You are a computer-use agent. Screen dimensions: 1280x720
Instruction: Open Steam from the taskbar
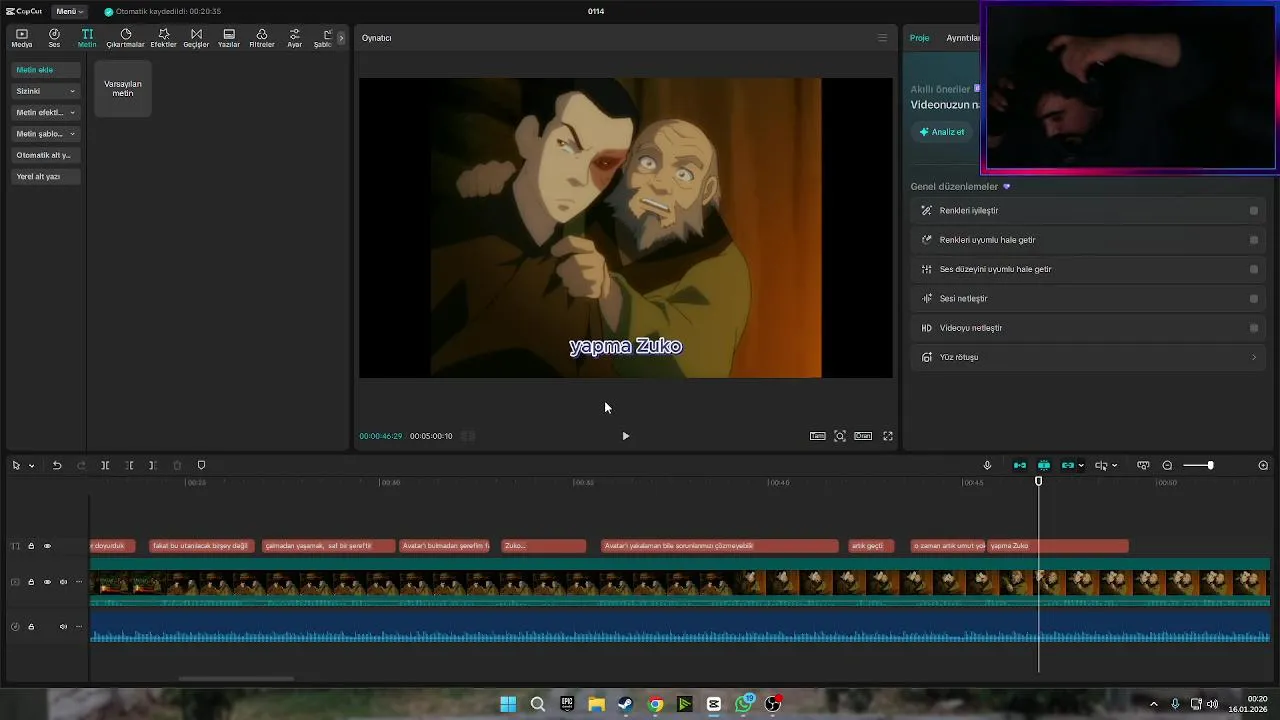click(625, 704)
